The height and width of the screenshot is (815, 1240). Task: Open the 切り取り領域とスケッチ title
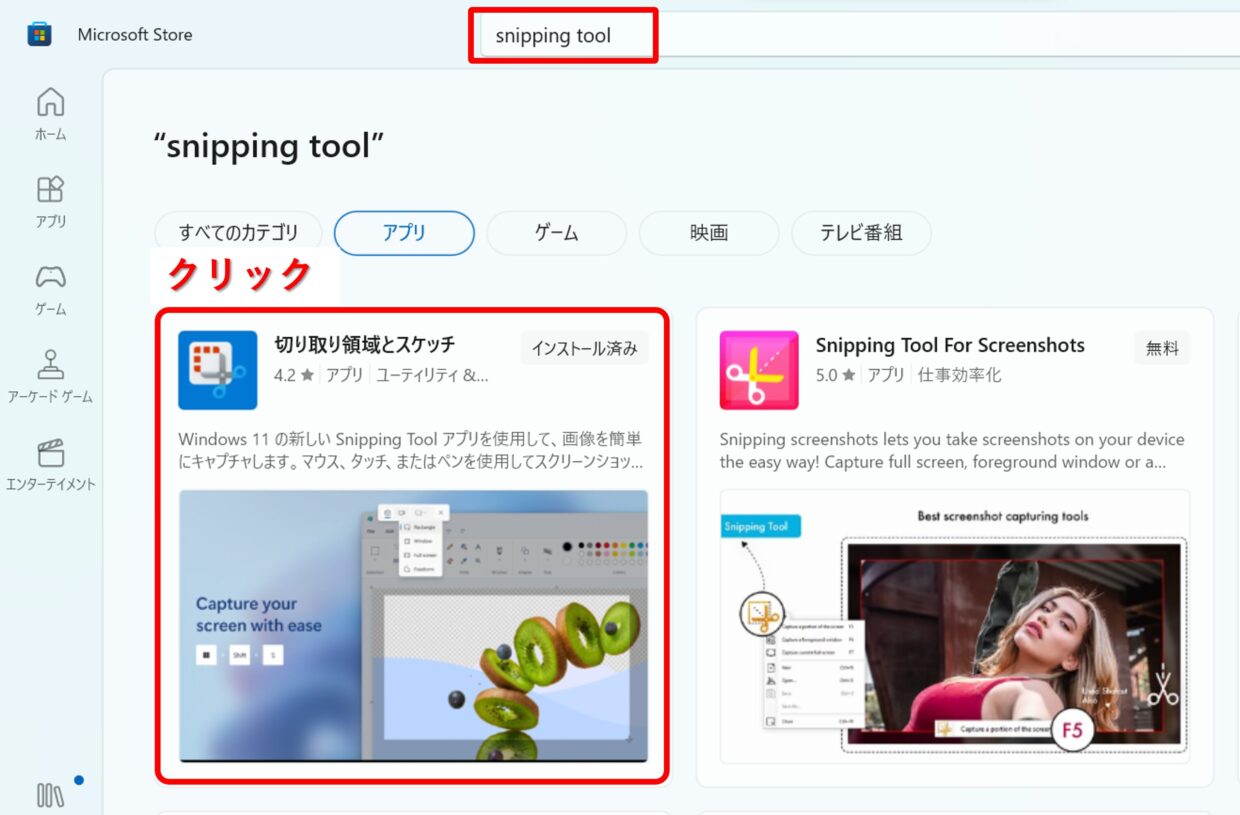coord(365,345)
